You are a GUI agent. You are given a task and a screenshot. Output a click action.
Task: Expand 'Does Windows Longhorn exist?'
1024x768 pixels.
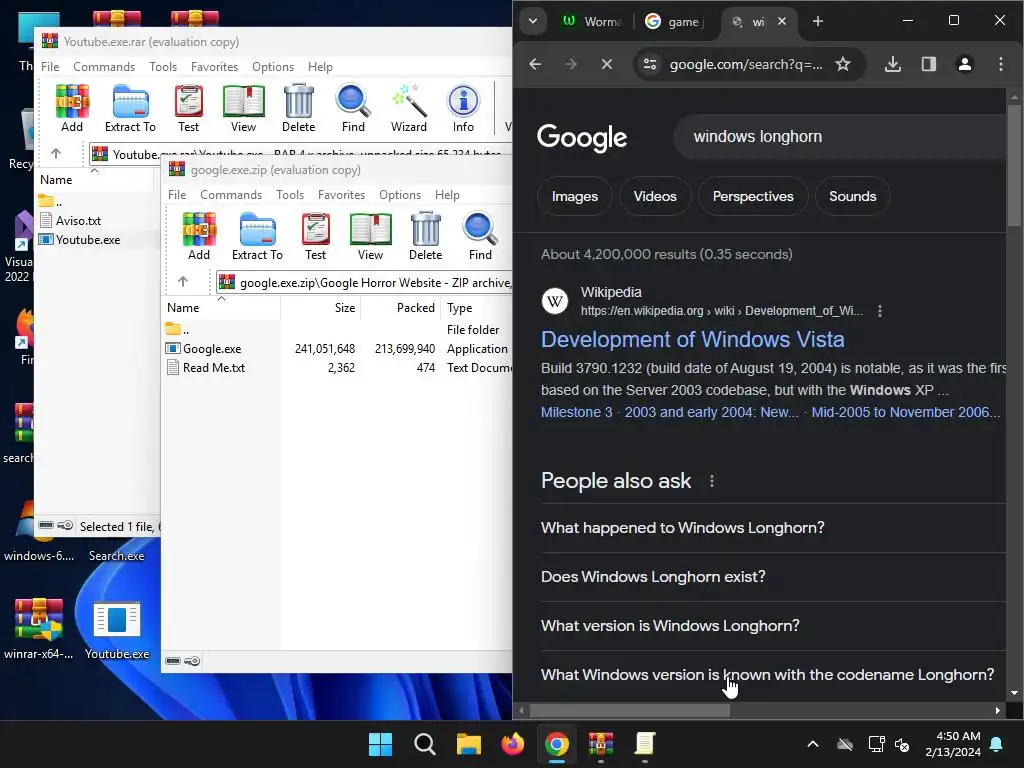pos(773,577)
